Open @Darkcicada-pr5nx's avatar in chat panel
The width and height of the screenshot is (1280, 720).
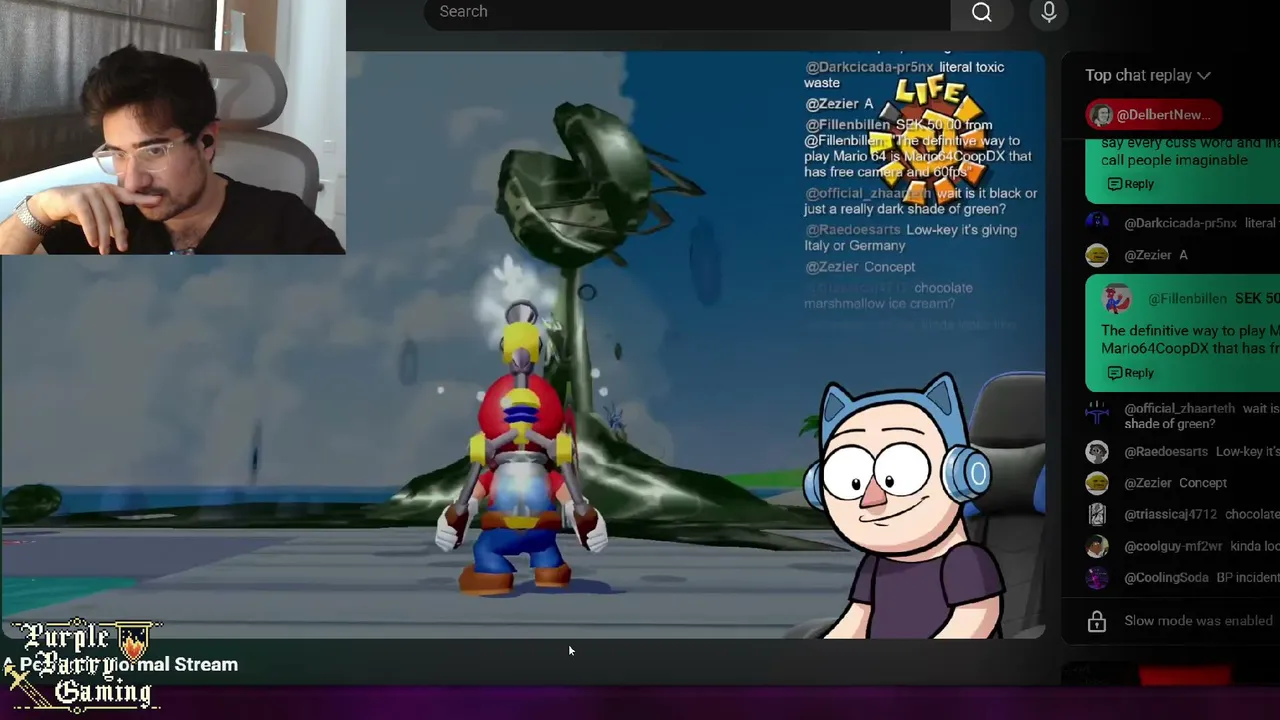point(1097,223)
